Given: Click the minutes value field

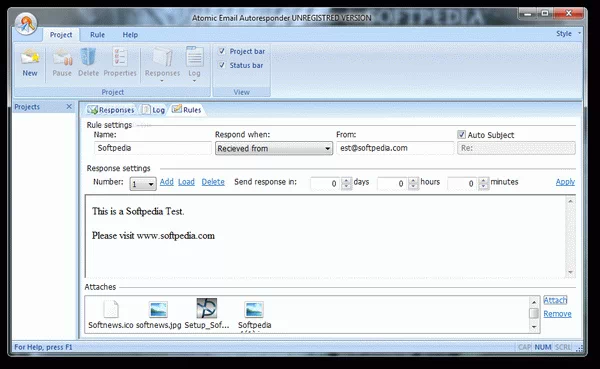Looking at the screenshot, I should tap(463, 184).
